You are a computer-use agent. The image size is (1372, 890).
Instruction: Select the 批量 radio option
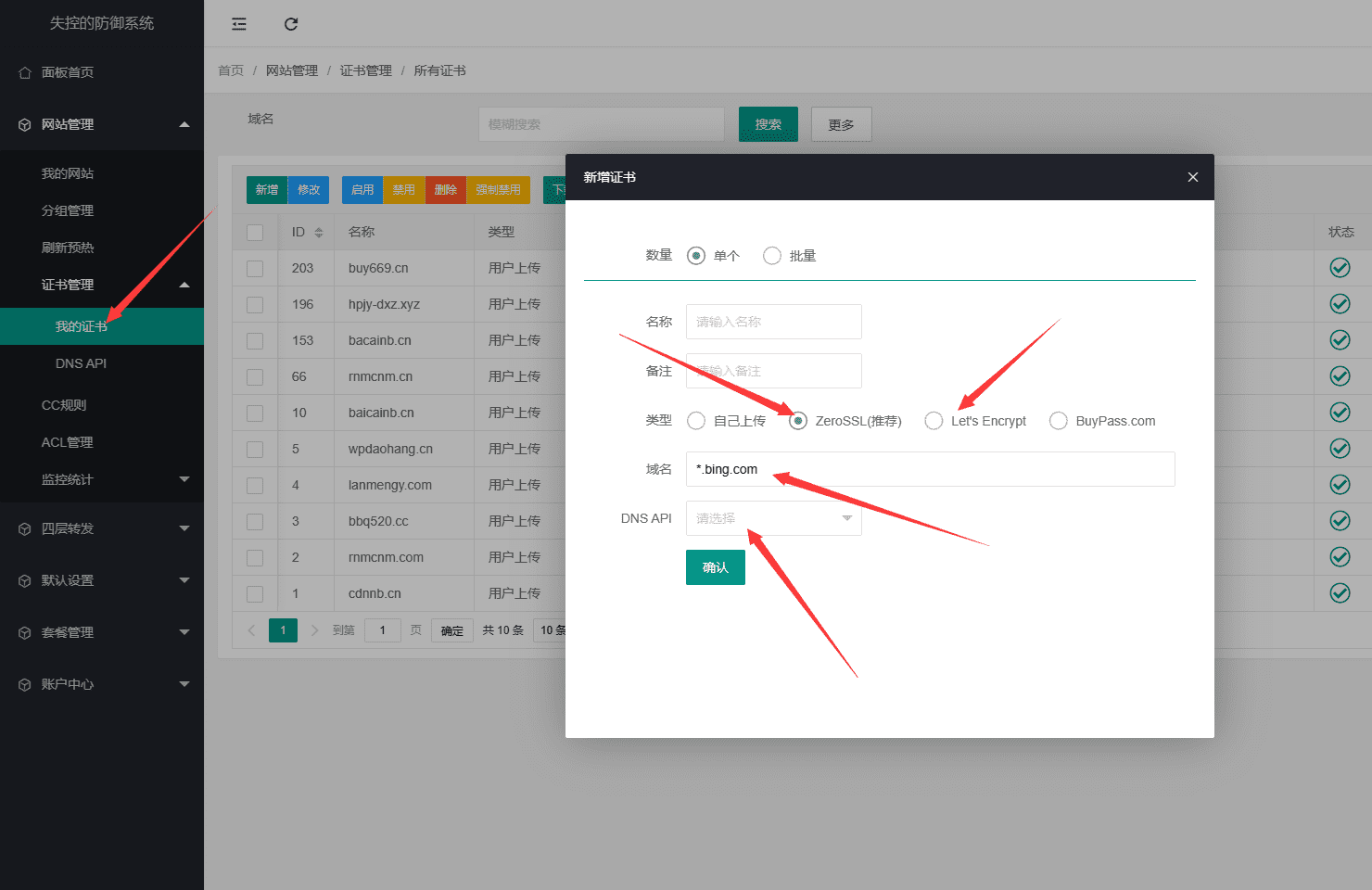pyautogui.click(x=772, y=256)
